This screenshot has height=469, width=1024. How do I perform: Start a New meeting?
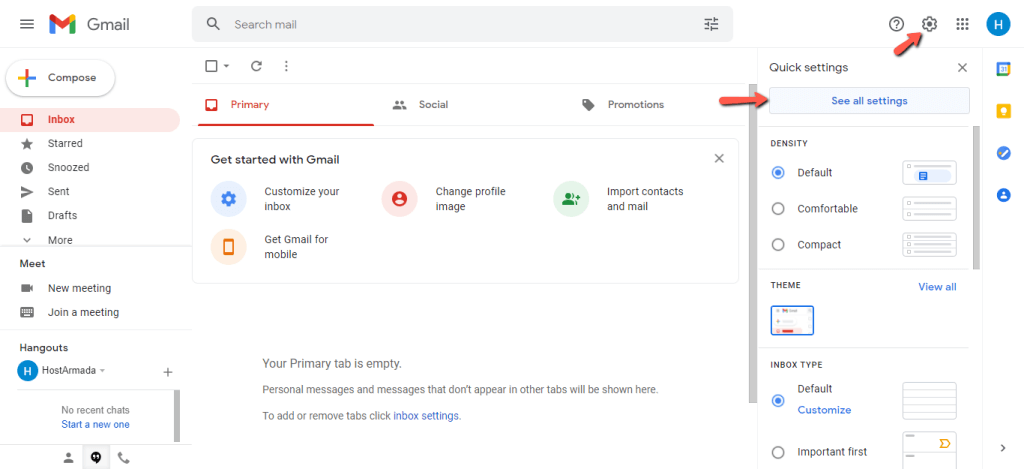point(78,288)
